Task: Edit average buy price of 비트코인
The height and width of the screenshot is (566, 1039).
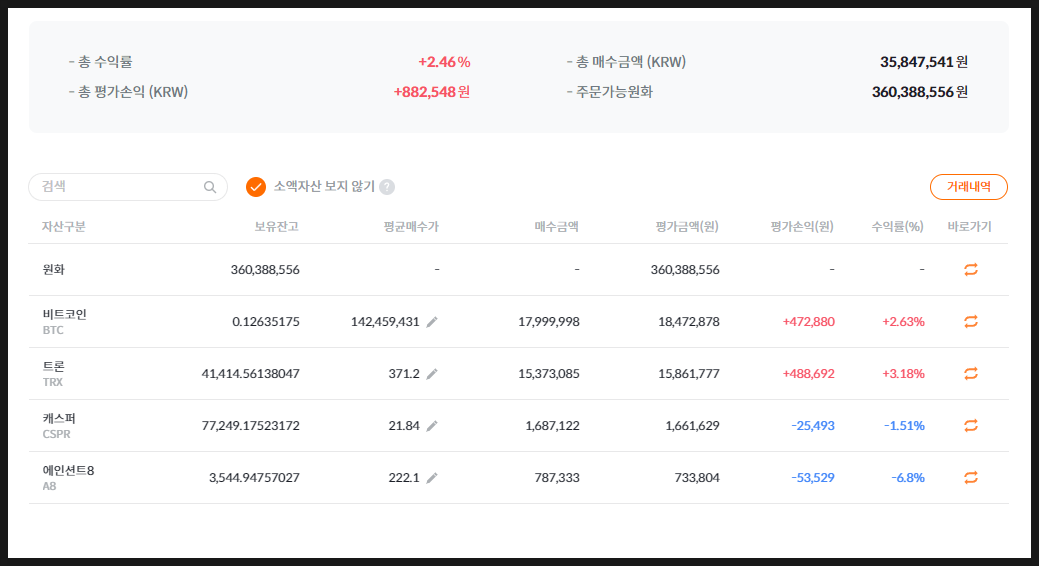Action: click(432, 322)
